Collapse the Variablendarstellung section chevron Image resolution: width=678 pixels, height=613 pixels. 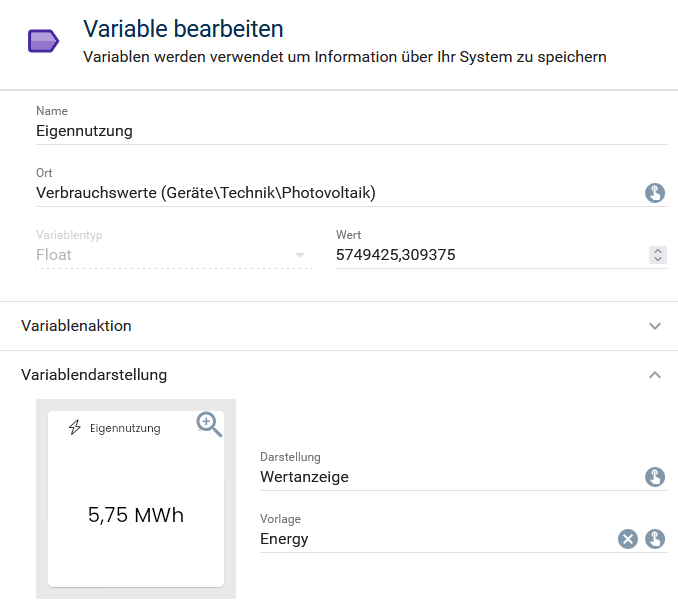click(655, 375)
